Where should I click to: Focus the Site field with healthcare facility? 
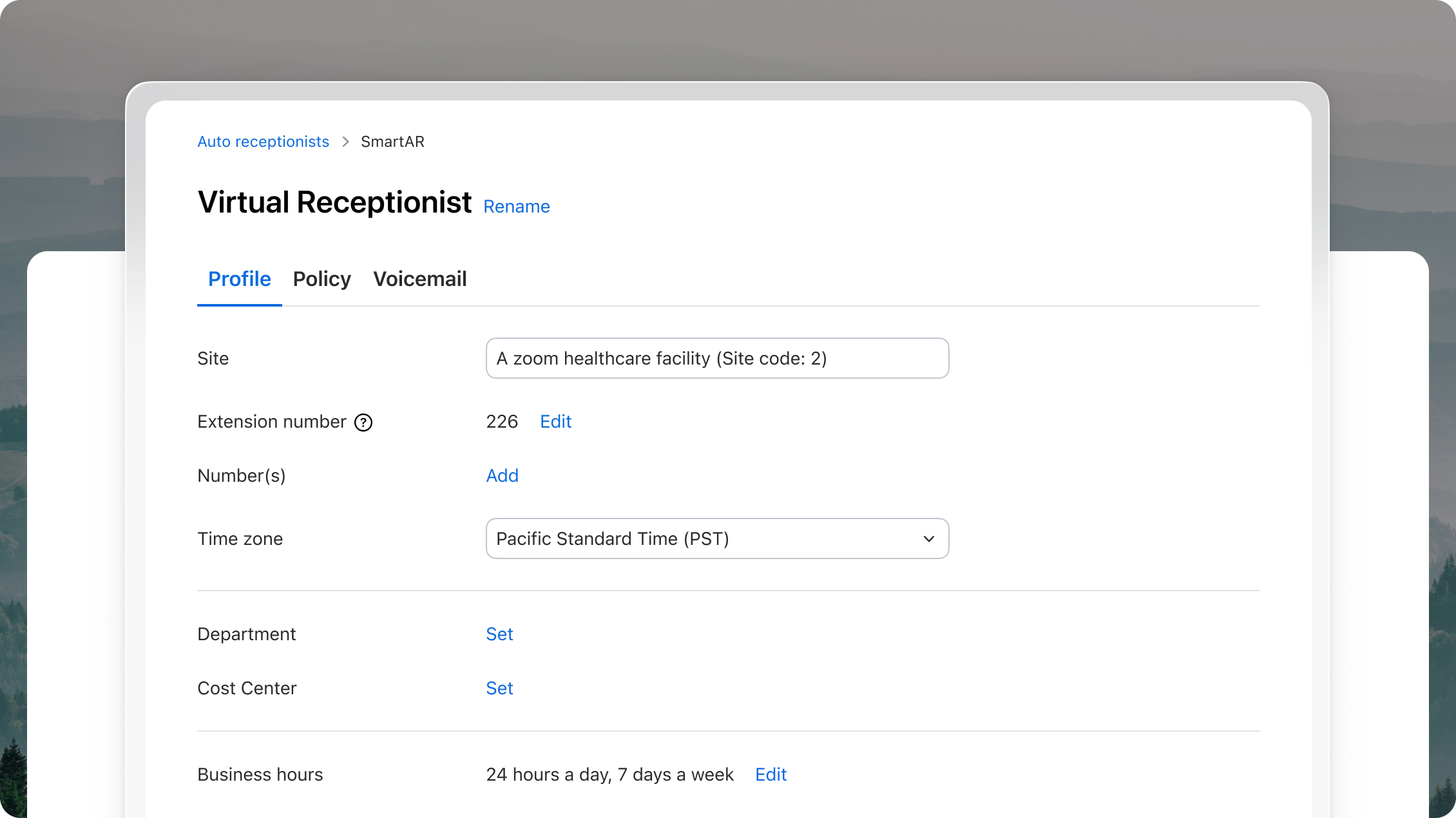717,358
